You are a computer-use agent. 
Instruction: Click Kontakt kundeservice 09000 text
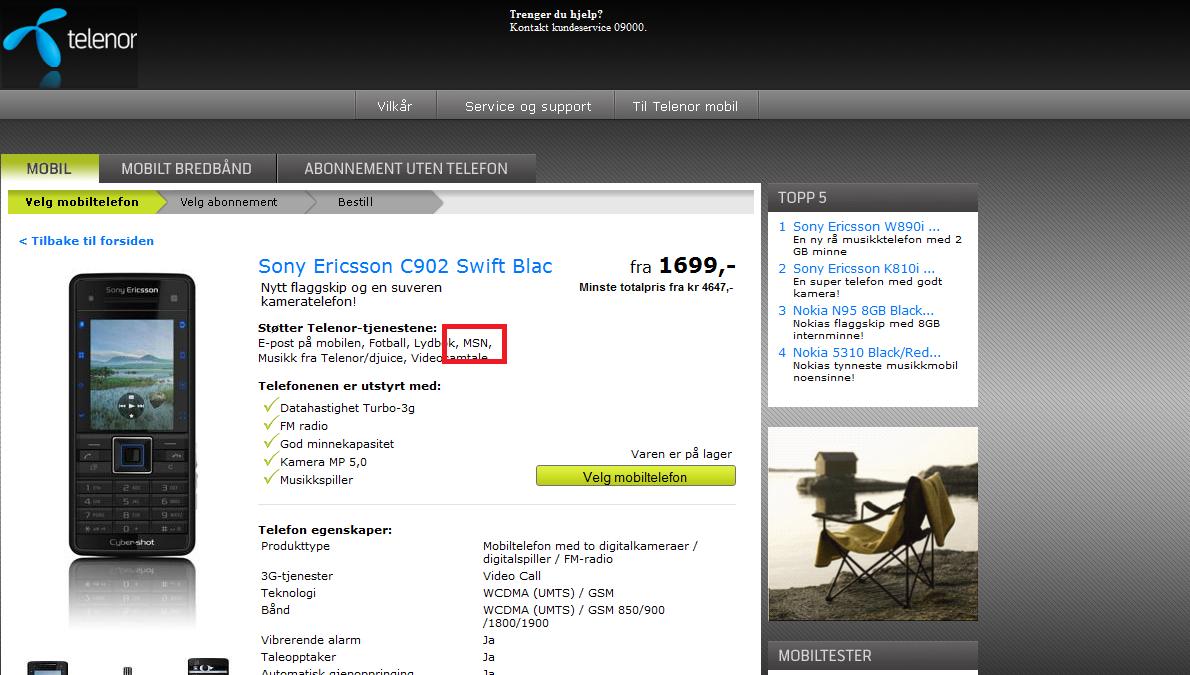(578, 27)
